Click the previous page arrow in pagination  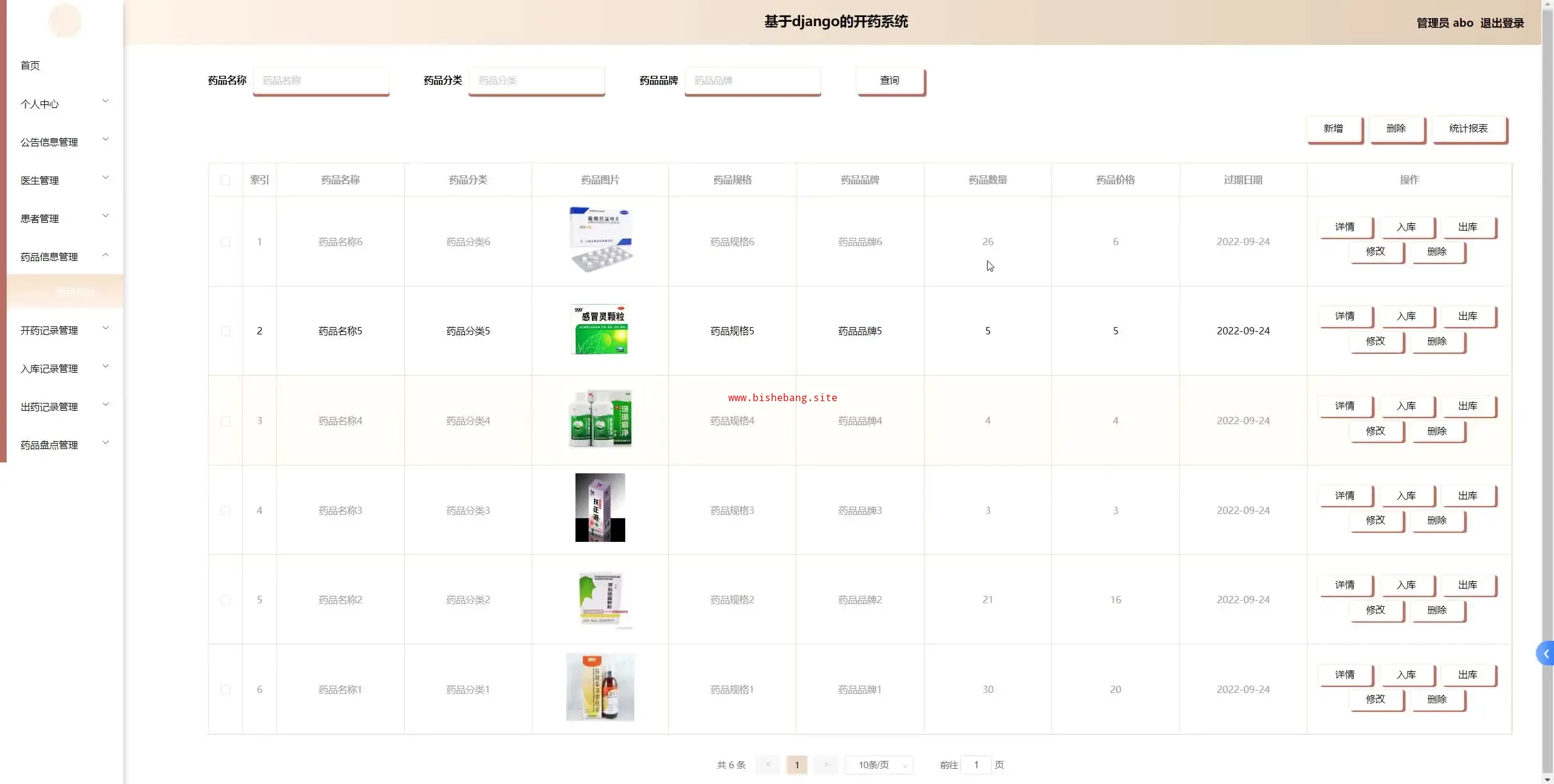[768, 765]
